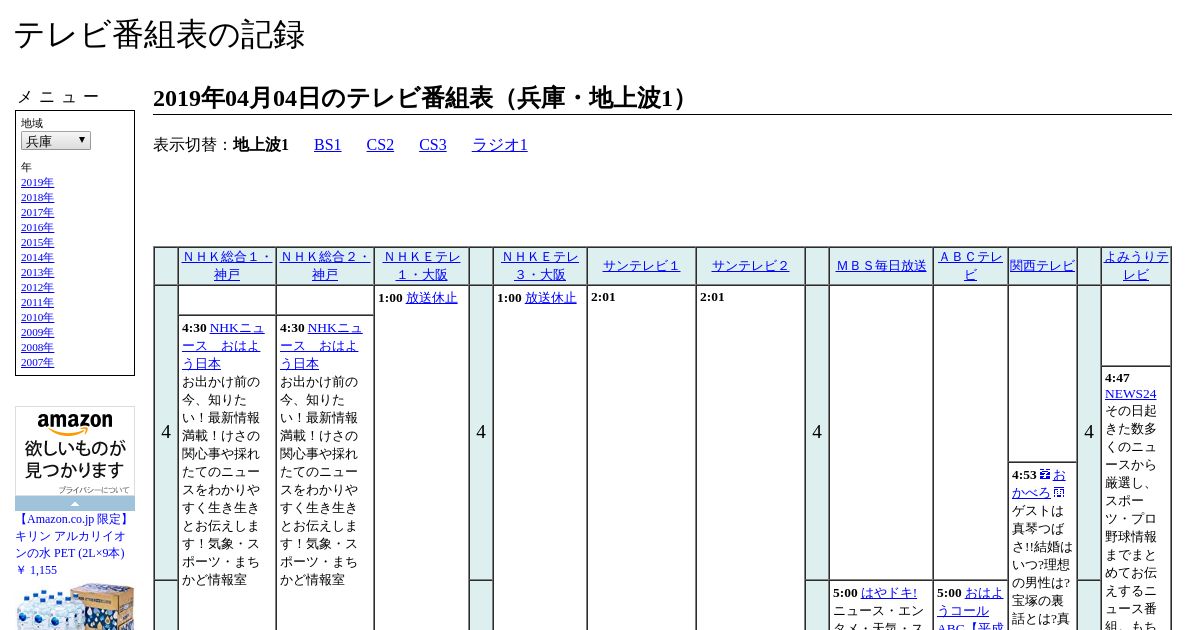Open the ＮＨＫ総合１・神戸 channel header
This screenshot has height=630, width=1200.
pos(227,266)
